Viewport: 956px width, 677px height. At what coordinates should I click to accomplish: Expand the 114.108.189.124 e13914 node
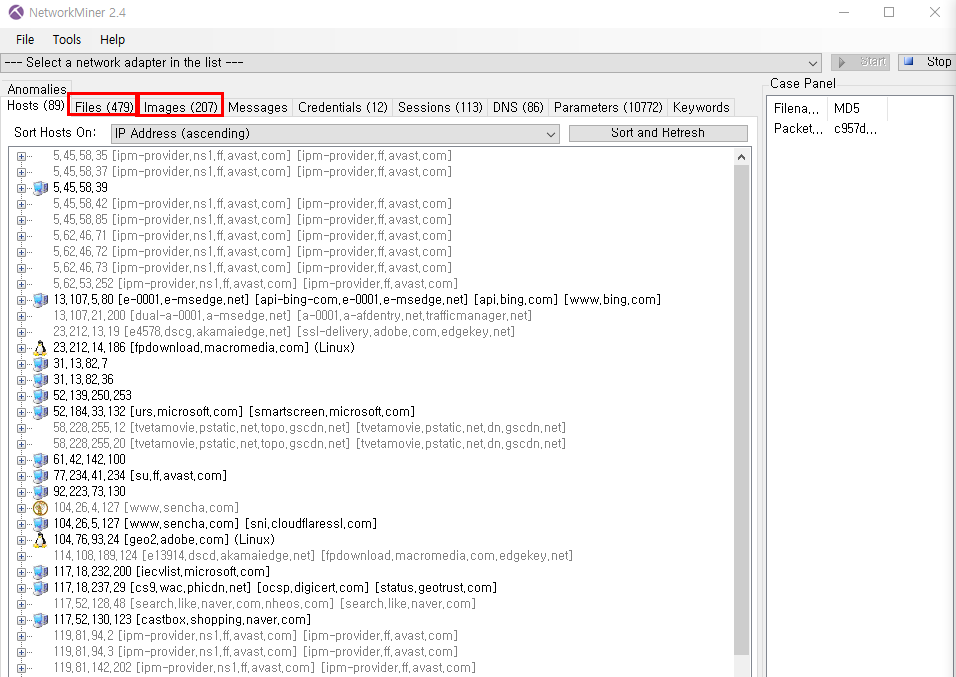click(x=21, y=556)
